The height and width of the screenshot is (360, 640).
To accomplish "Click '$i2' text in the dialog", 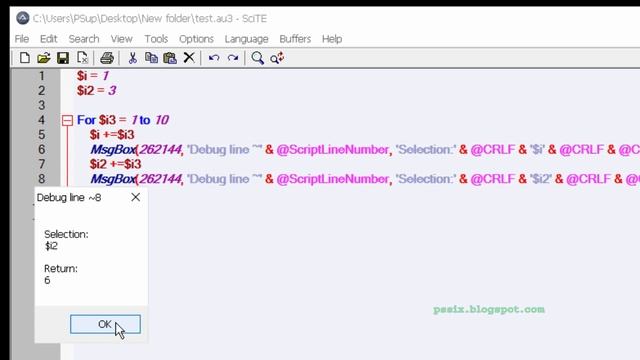I will point(51,246).
